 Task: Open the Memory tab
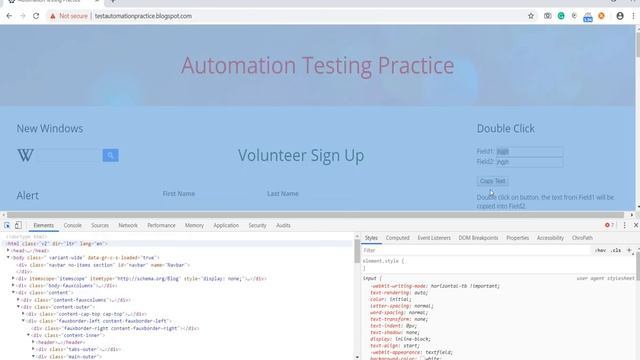point(194,225)
